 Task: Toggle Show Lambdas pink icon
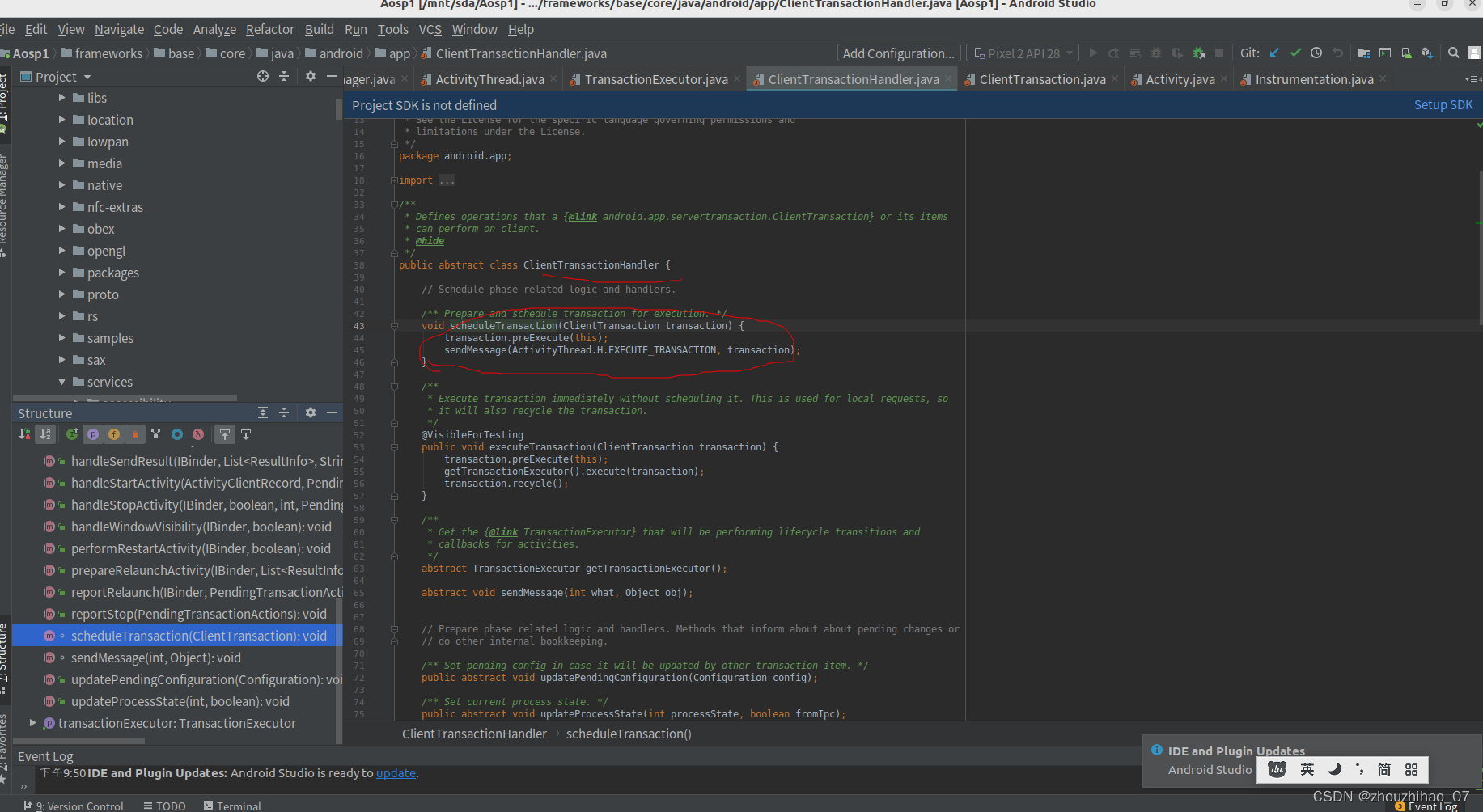coord(198,434)
